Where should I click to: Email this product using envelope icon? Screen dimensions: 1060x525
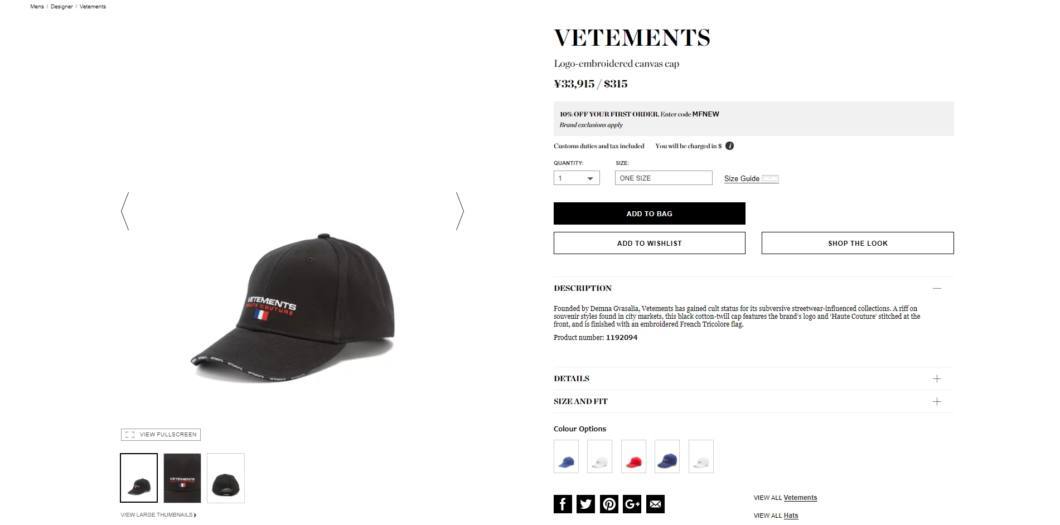[x=655, y=504]
